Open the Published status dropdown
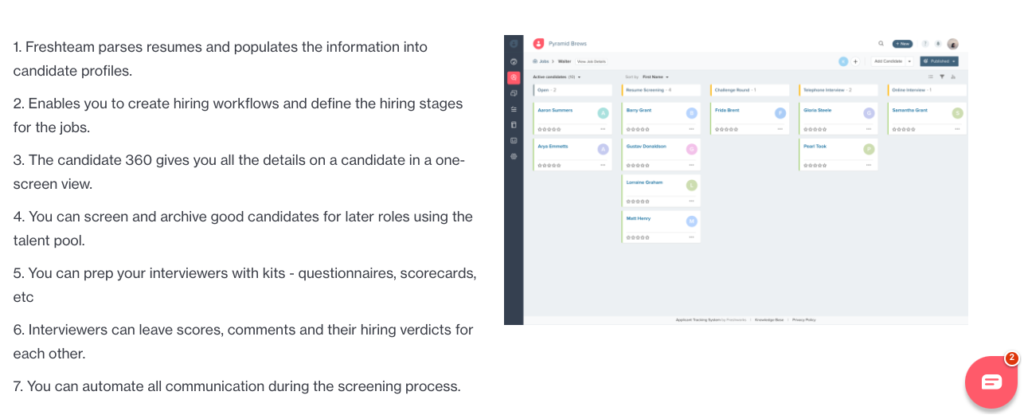 pos(939,61)
